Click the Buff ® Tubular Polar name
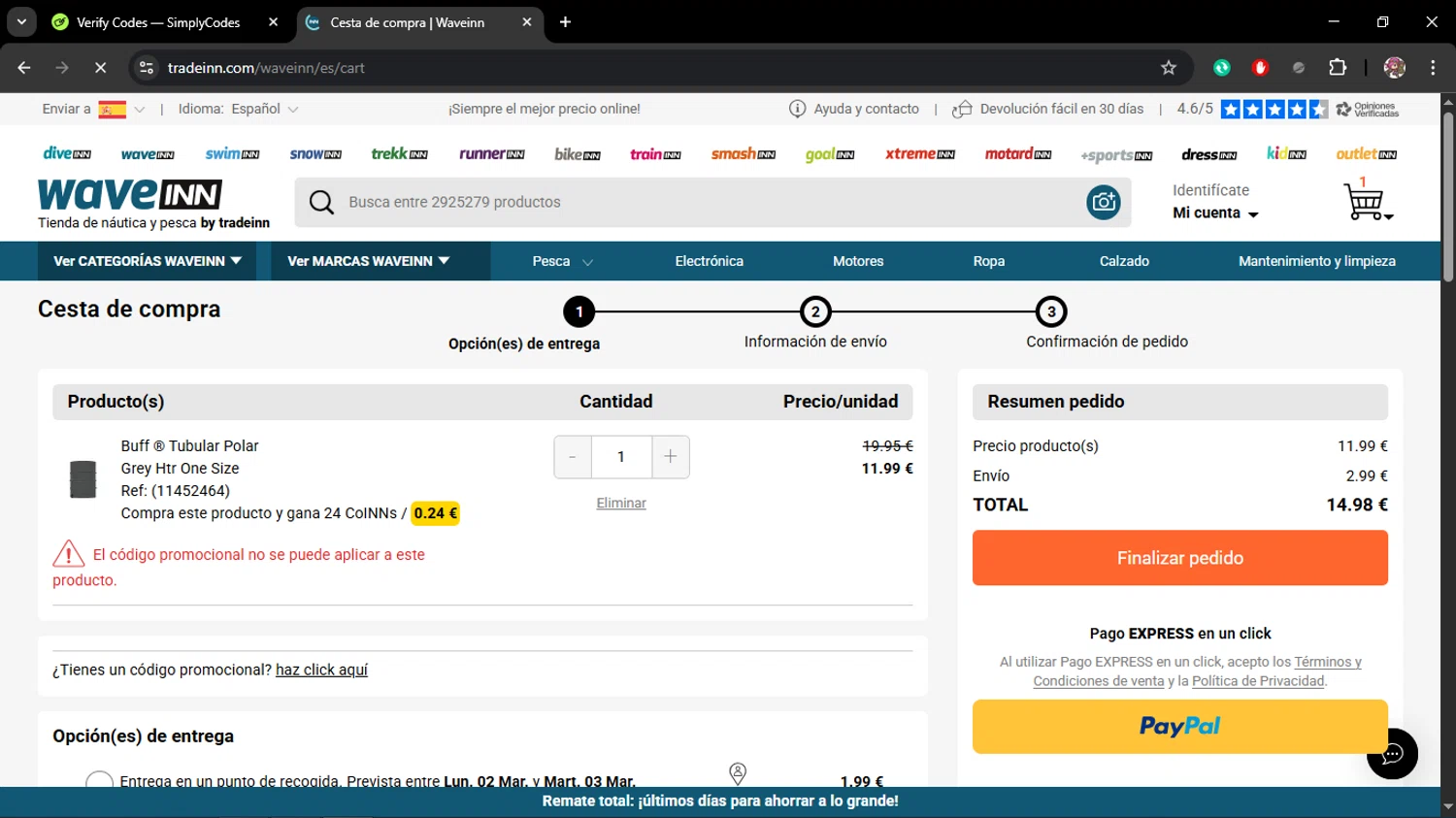Image resolution: width=1456 pixels, height=818 pixels. (189, 445)
